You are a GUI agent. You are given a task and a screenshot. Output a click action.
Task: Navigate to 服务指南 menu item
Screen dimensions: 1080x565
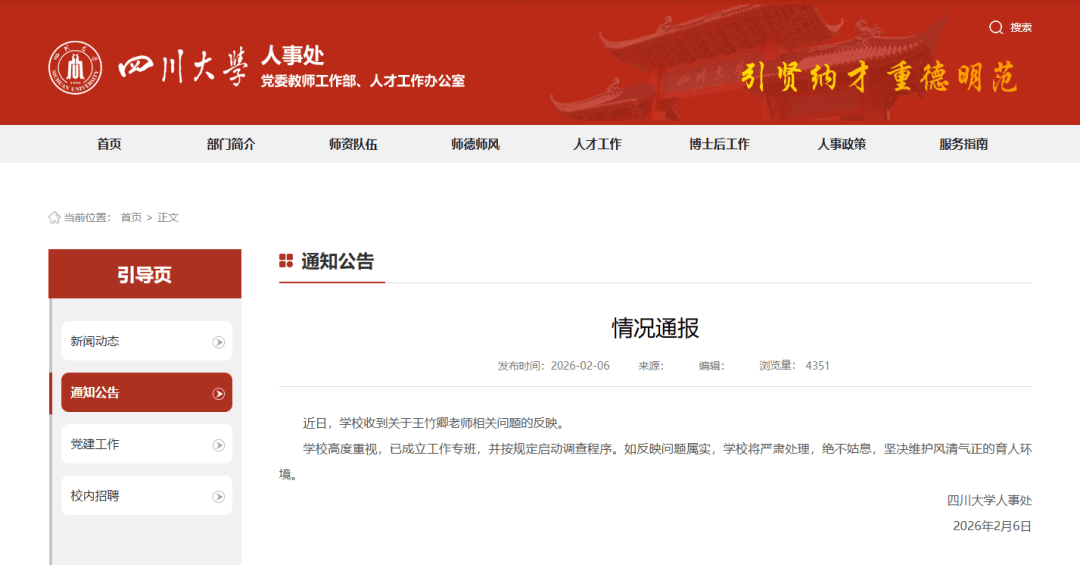[963, 144]
